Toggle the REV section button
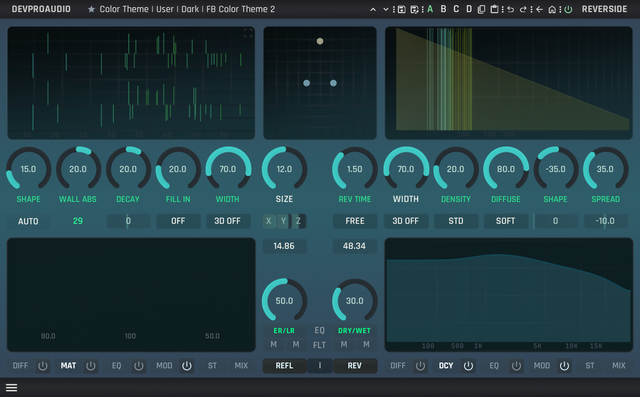 pyautogui.click(x=355, y=366)
